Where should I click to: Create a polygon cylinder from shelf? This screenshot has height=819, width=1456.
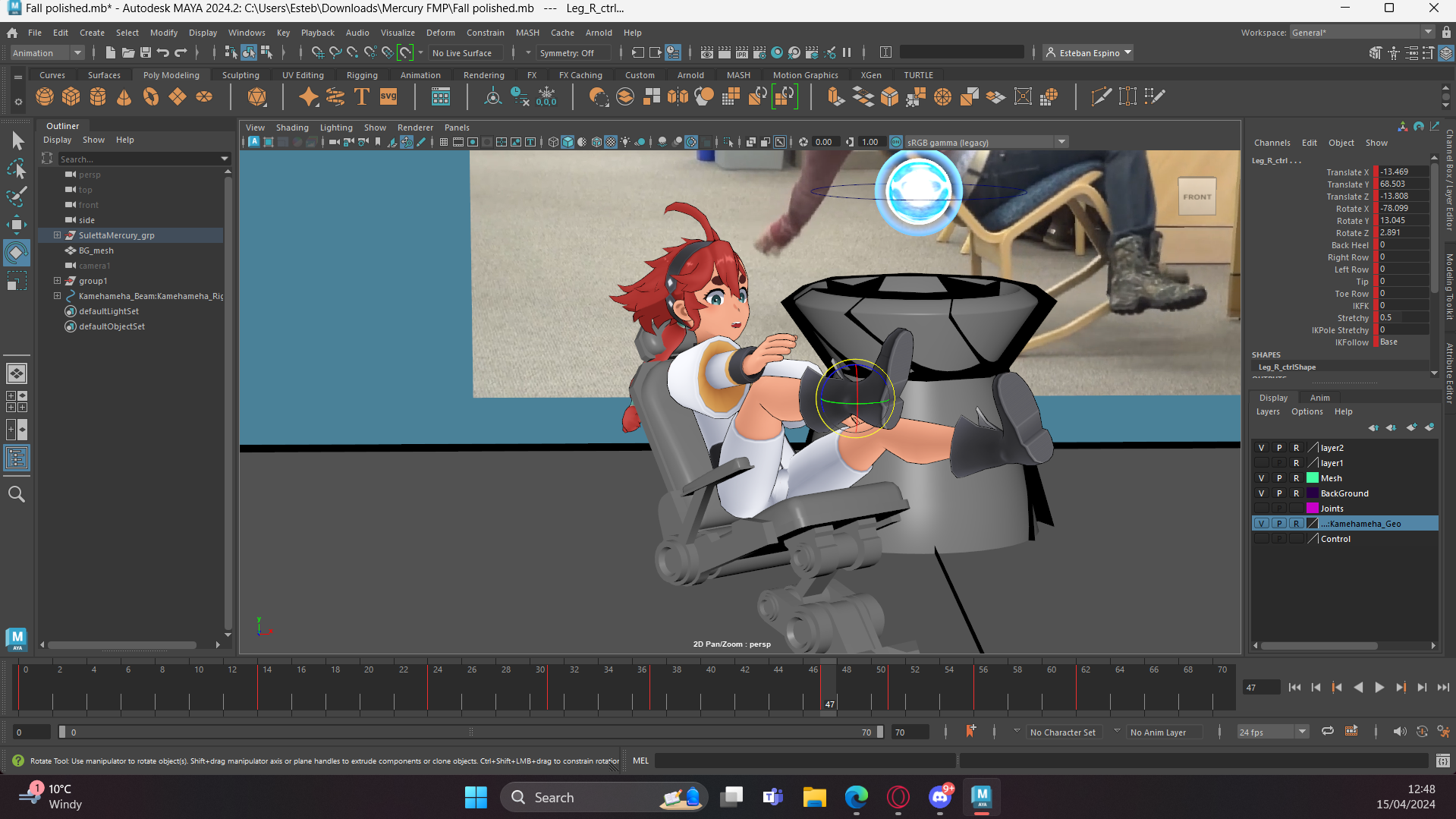point(98,97)
